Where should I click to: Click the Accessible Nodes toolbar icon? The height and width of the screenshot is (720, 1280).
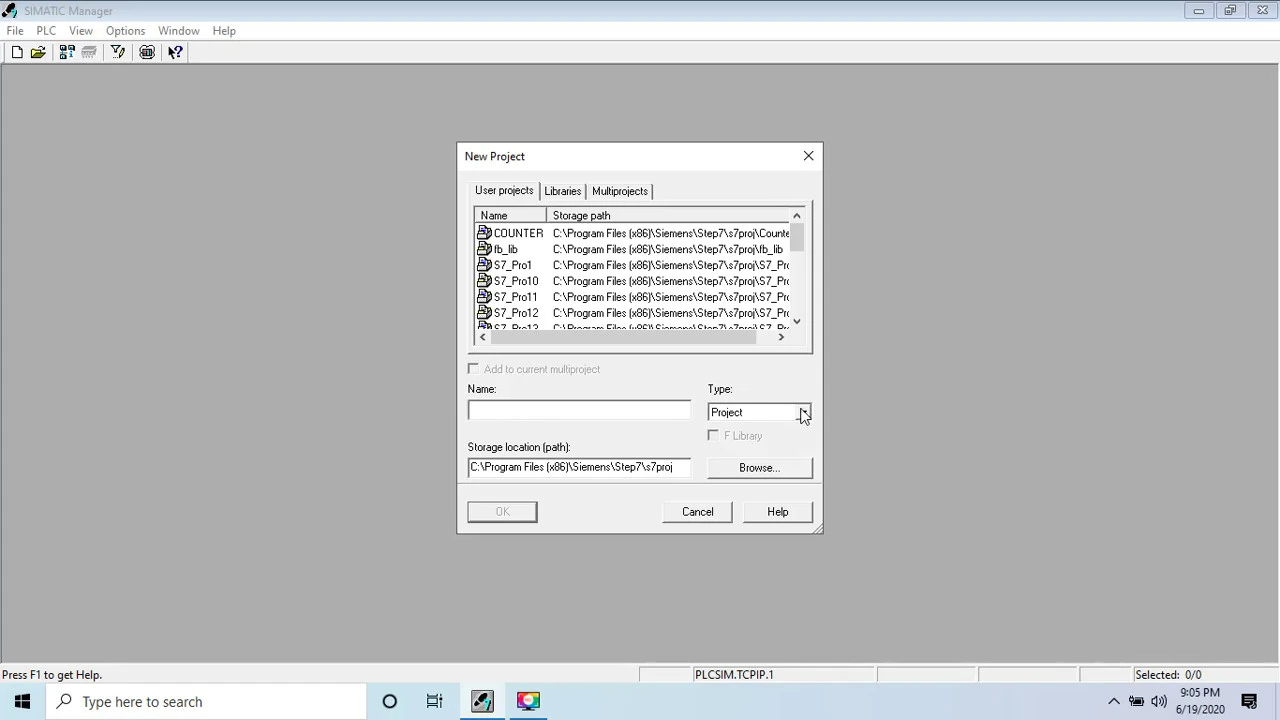coord(67,52)
